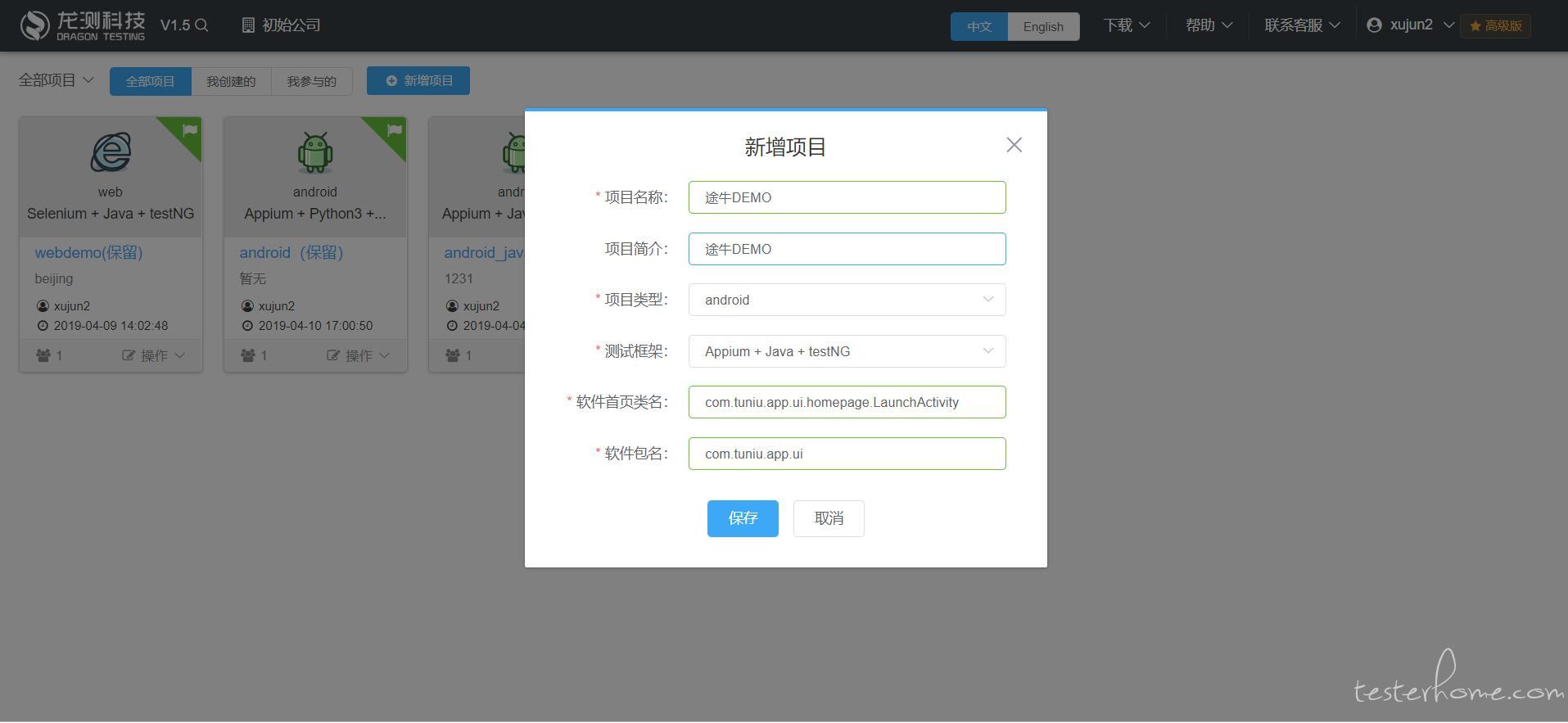Open 操作 menu on webdemo card
Viewport: 1568px width, 723px height.
coord(154,355)
